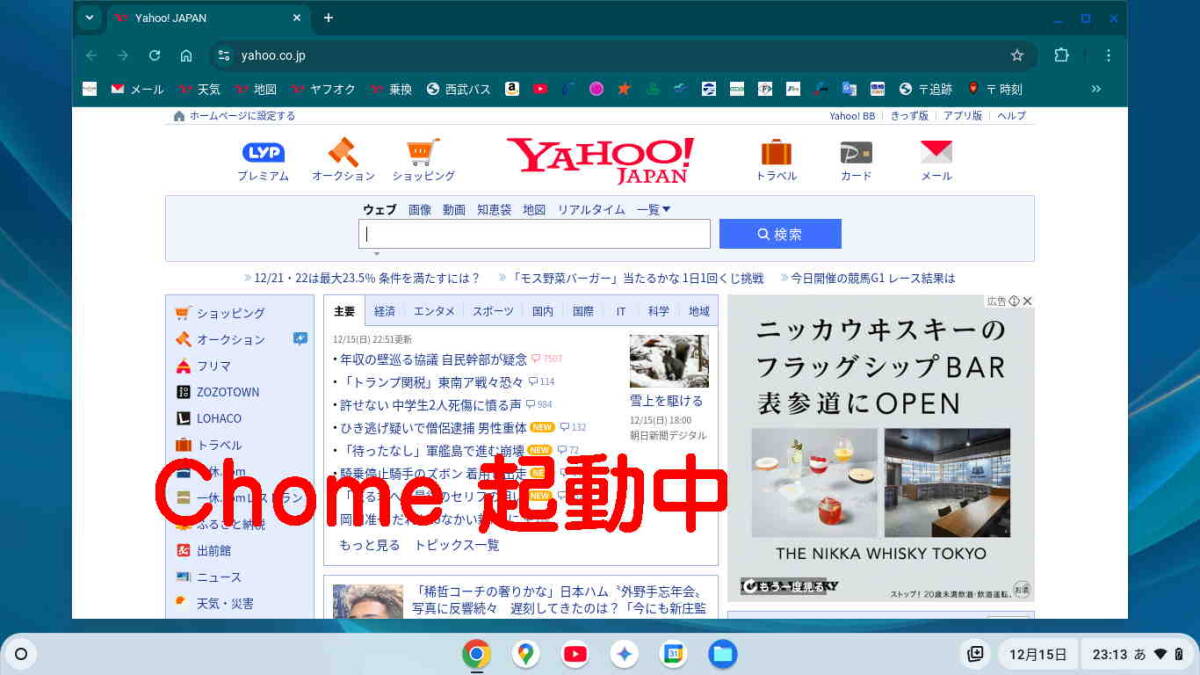The height and width of the screenshot is (675, 1200).
Task: Open the pink circle bookmark icon
Action: point(596,89)
